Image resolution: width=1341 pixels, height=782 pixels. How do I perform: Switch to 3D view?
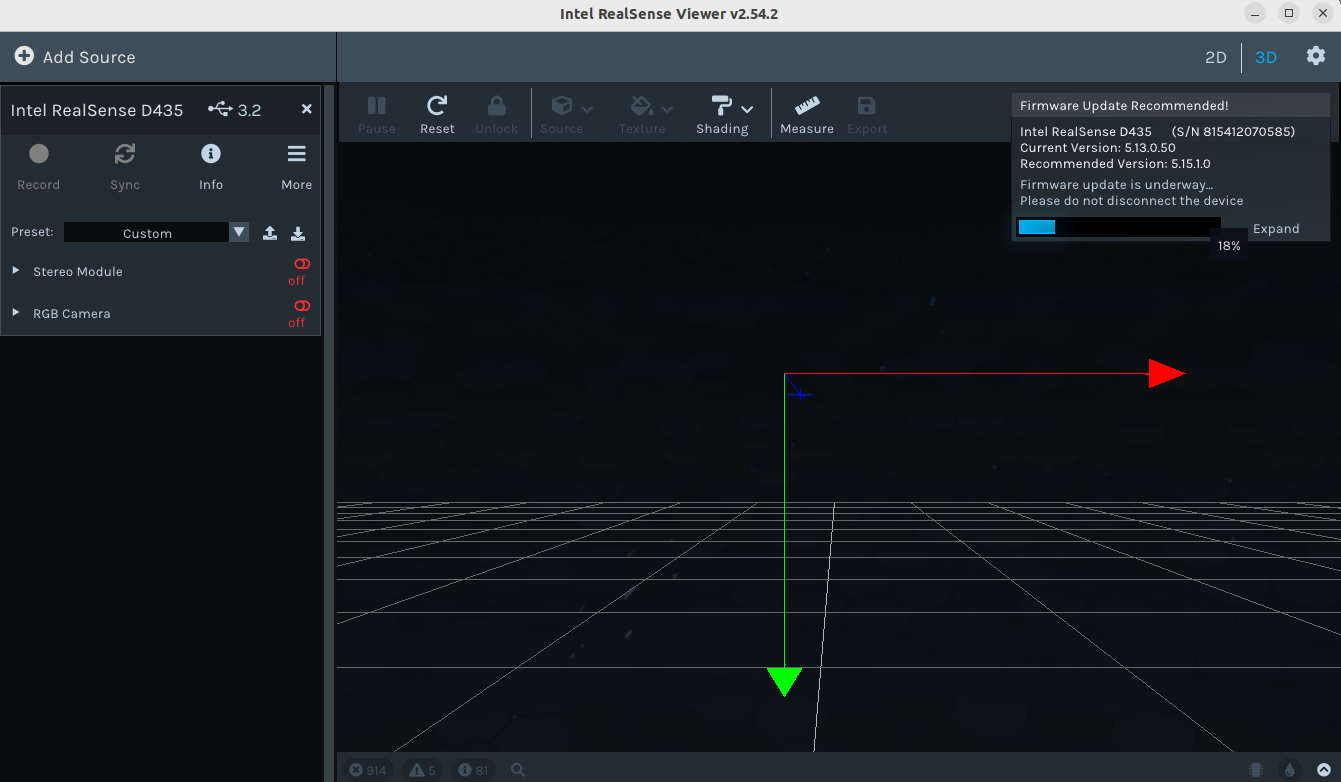tap(1266, 57)
